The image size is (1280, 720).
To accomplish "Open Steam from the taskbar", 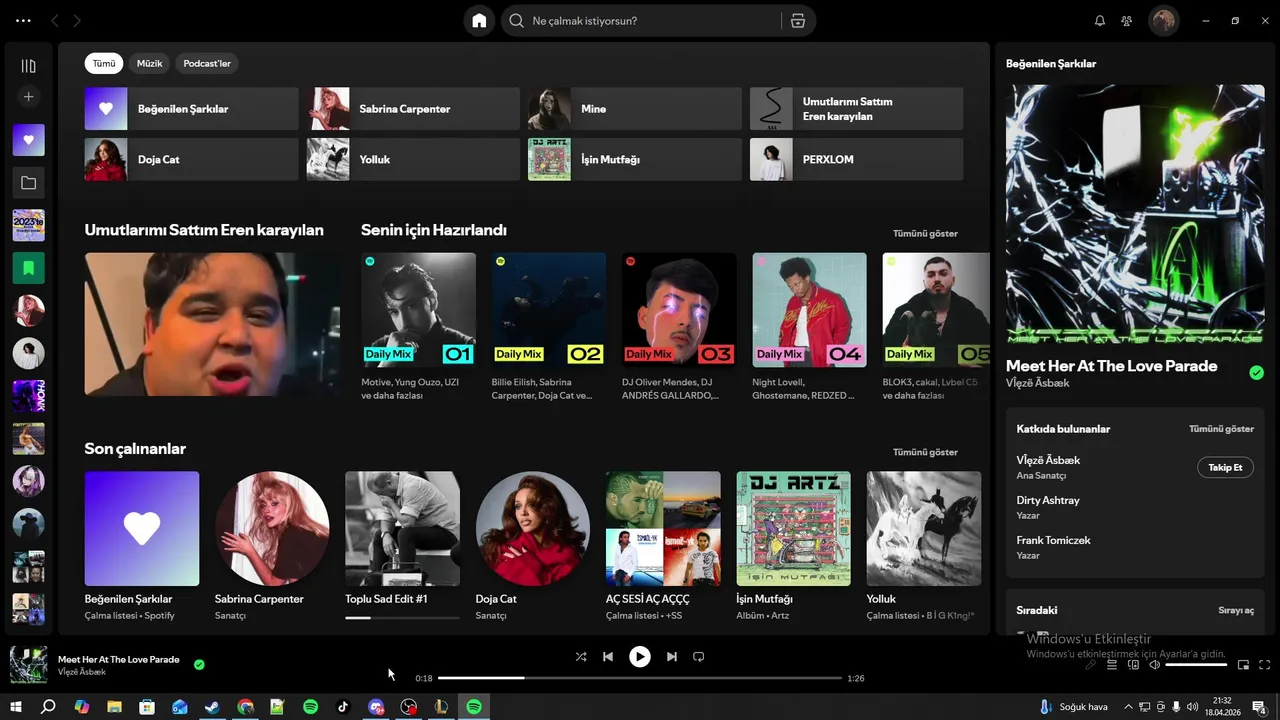I will tap(213, 707).
